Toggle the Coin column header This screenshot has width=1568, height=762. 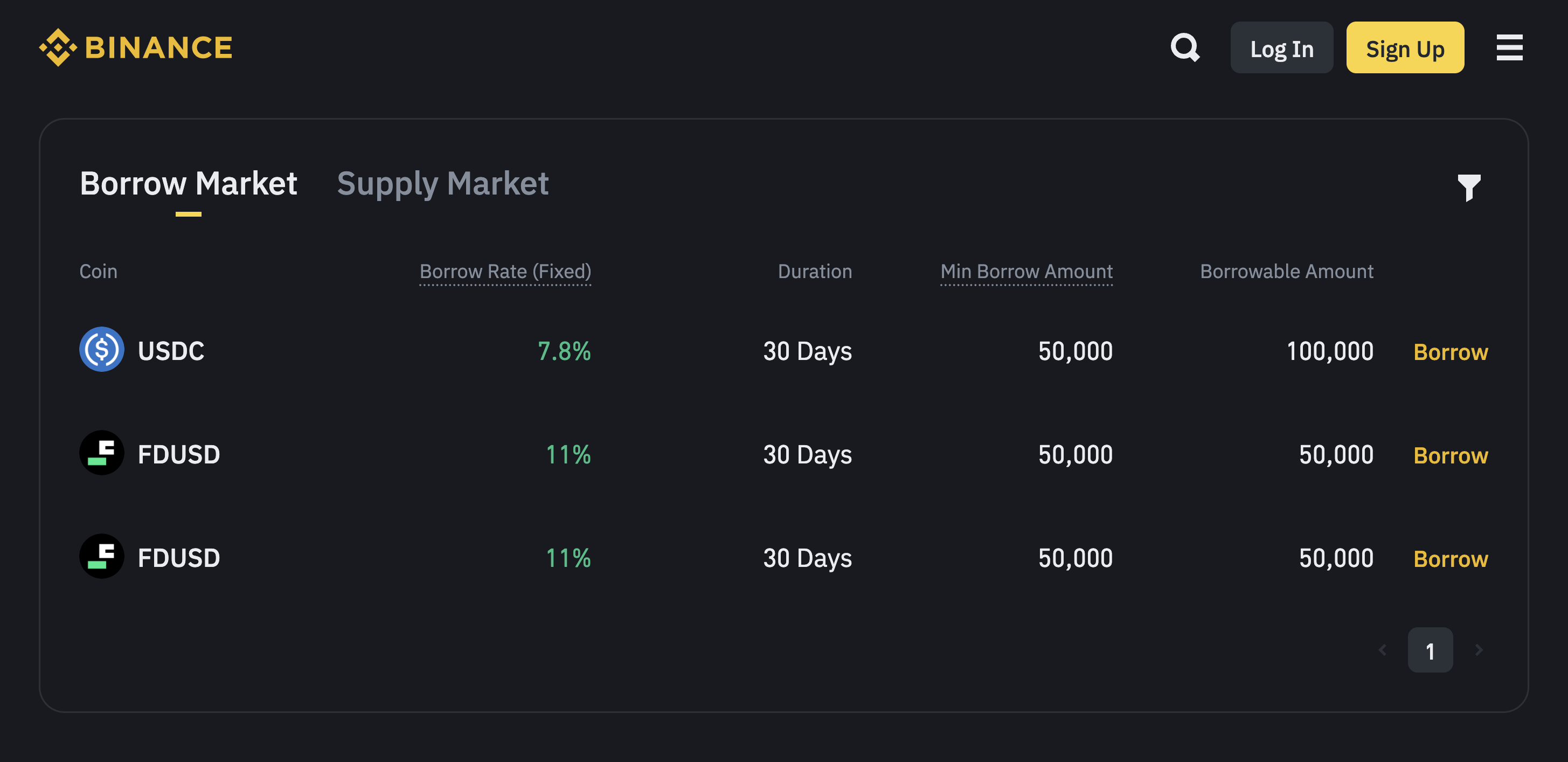coord(98,272)
